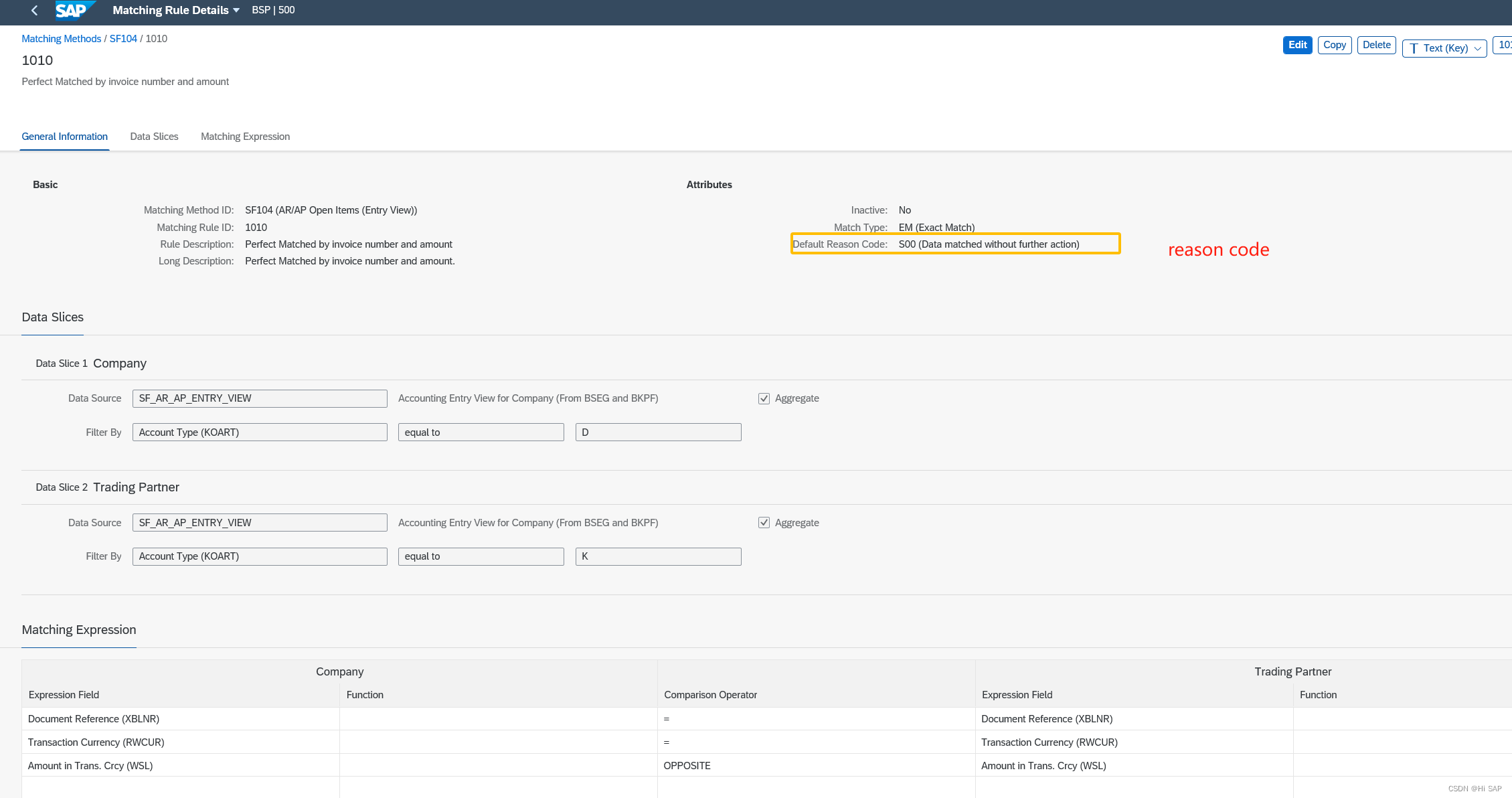Screen dimensions: 1512x798
Task: Uncheck Aggregate for the Trading Partner slice
Action: click(764, 522)
